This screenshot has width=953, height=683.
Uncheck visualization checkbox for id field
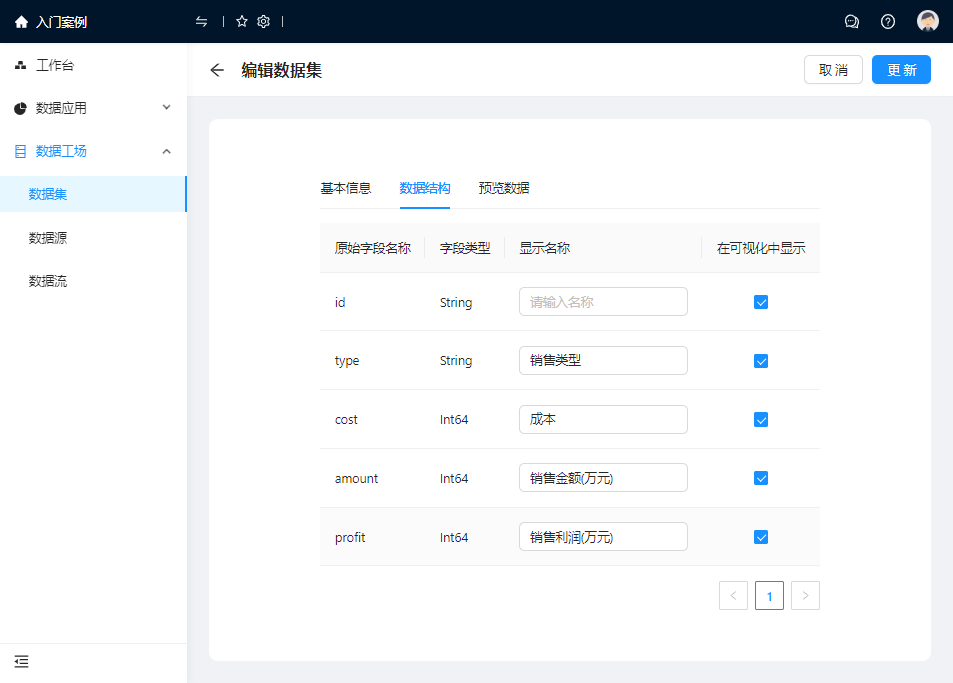[x=761, y=302]
